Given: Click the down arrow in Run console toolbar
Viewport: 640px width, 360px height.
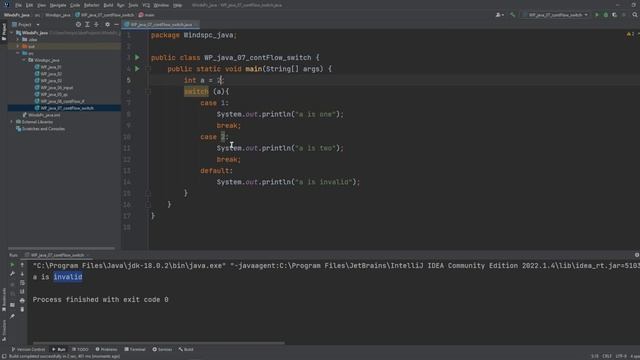Looking at the screenshot, I should coord(22,274).
